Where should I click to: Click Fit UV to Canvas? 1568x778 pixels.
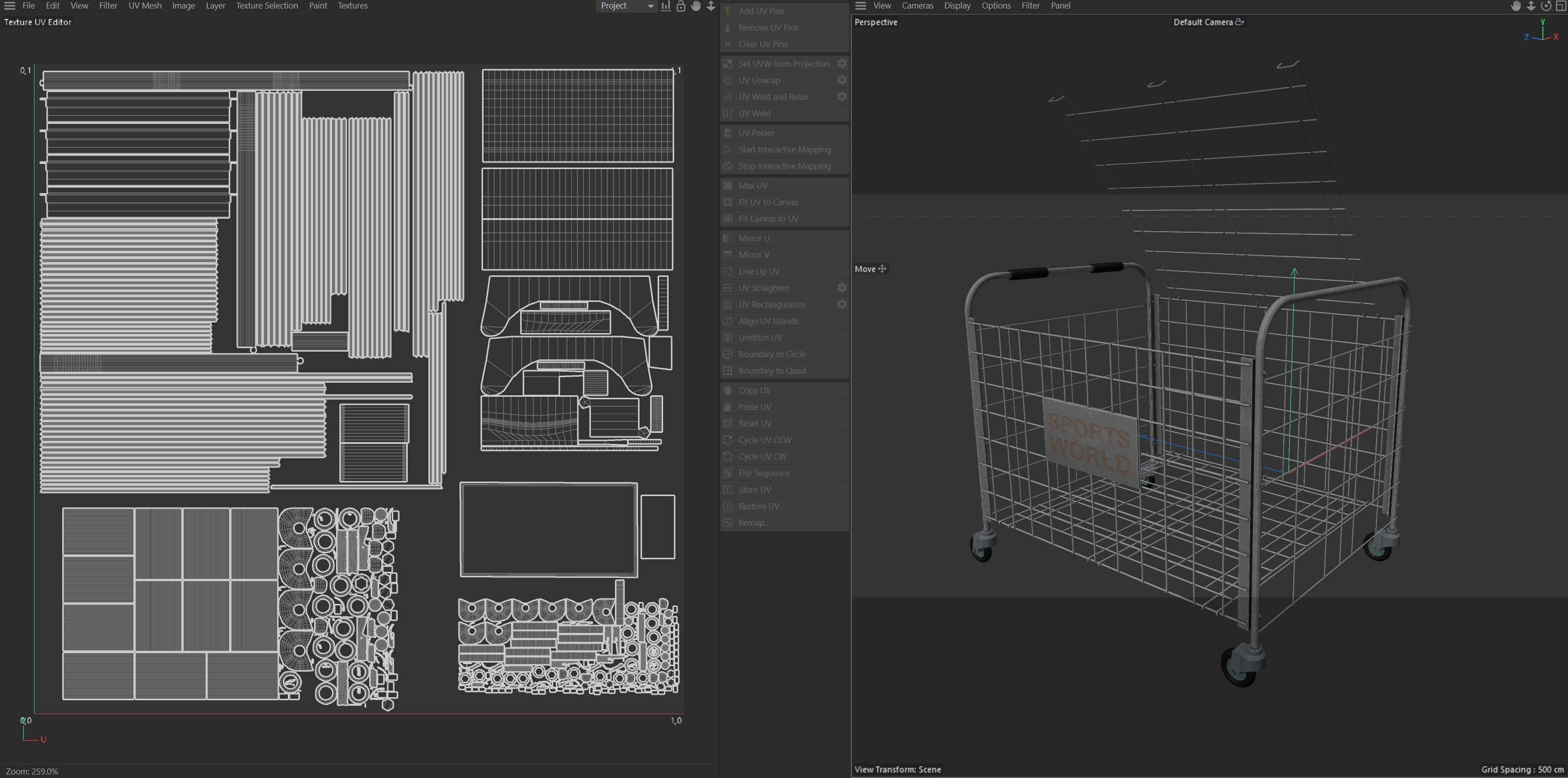(x=768, y=202)
